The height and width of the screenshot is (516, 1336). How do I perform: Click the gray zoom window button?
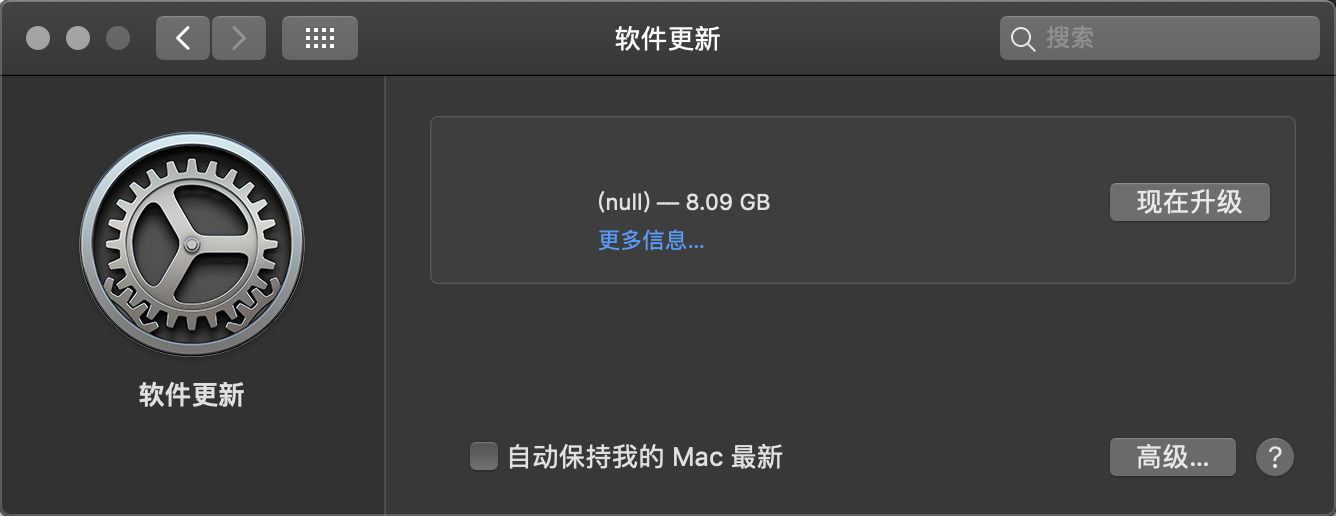coord(118,39)
